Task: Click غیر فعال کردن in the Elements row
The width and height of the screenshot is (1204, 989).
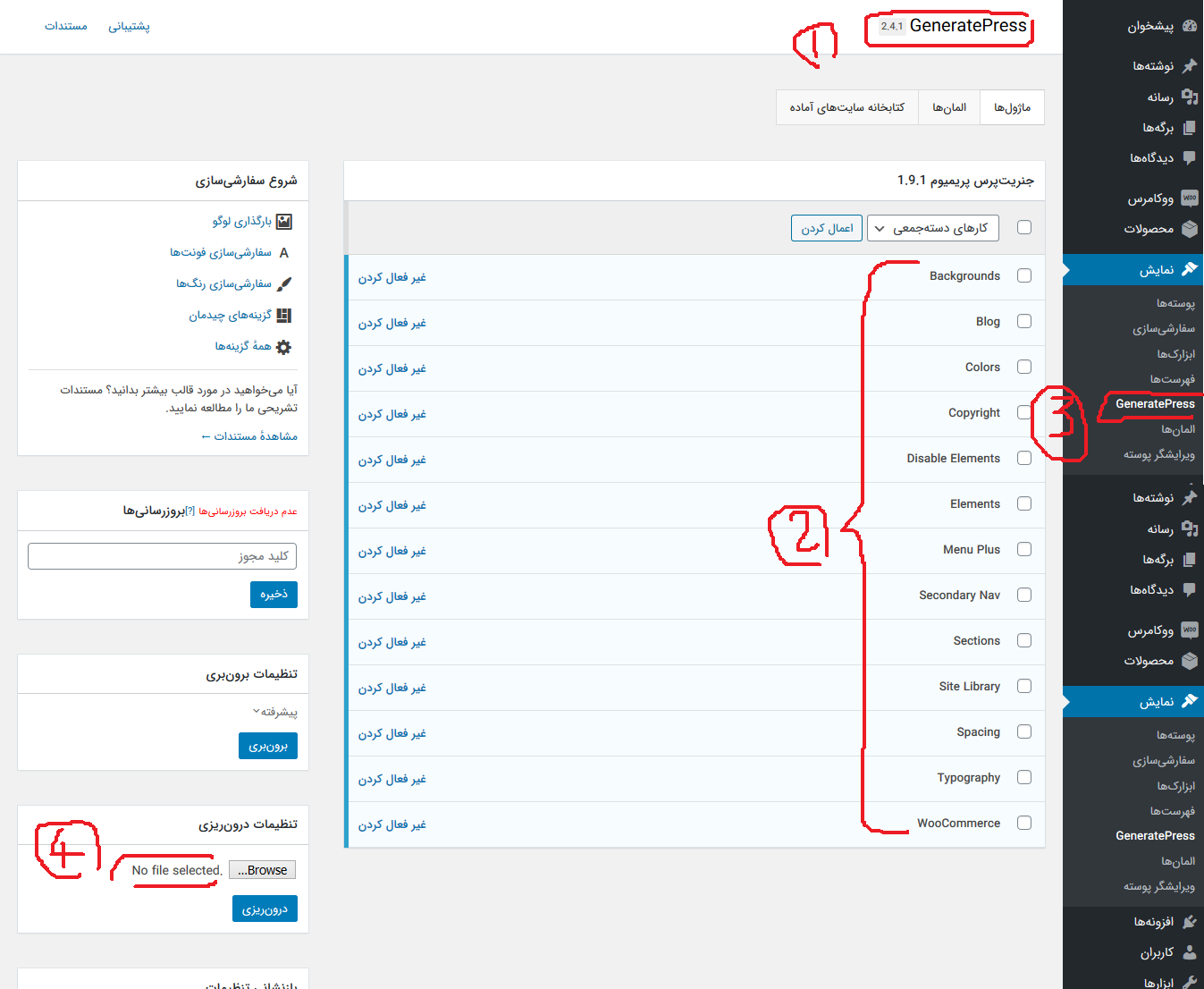Action: [x=392, y=505]
